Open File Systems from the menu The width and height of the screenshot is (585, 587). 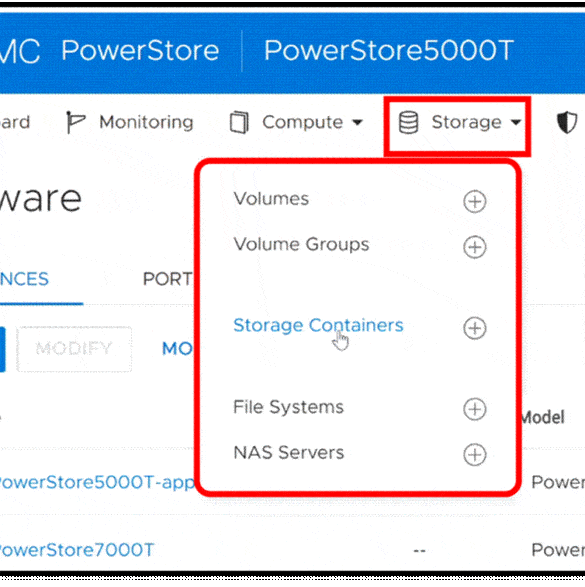click(288, 407)
